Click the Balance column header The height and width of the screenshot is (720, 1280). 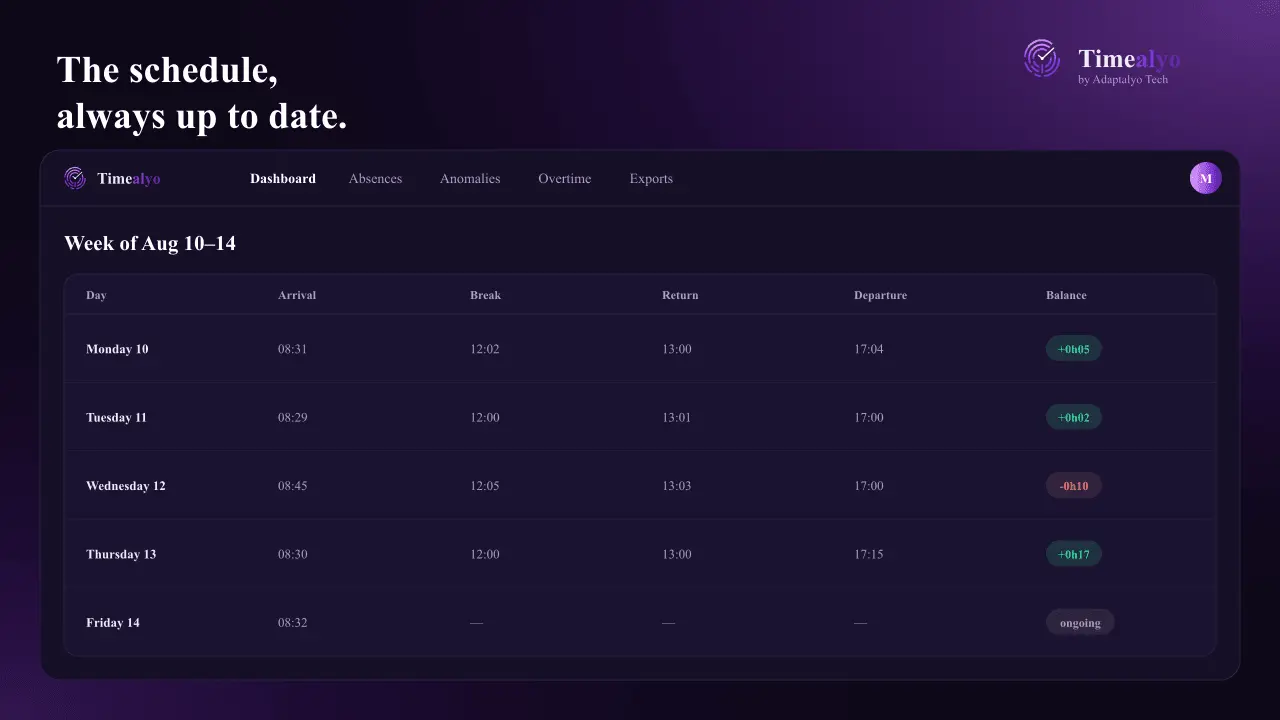pyautogui.click(x=1066, y=295)
